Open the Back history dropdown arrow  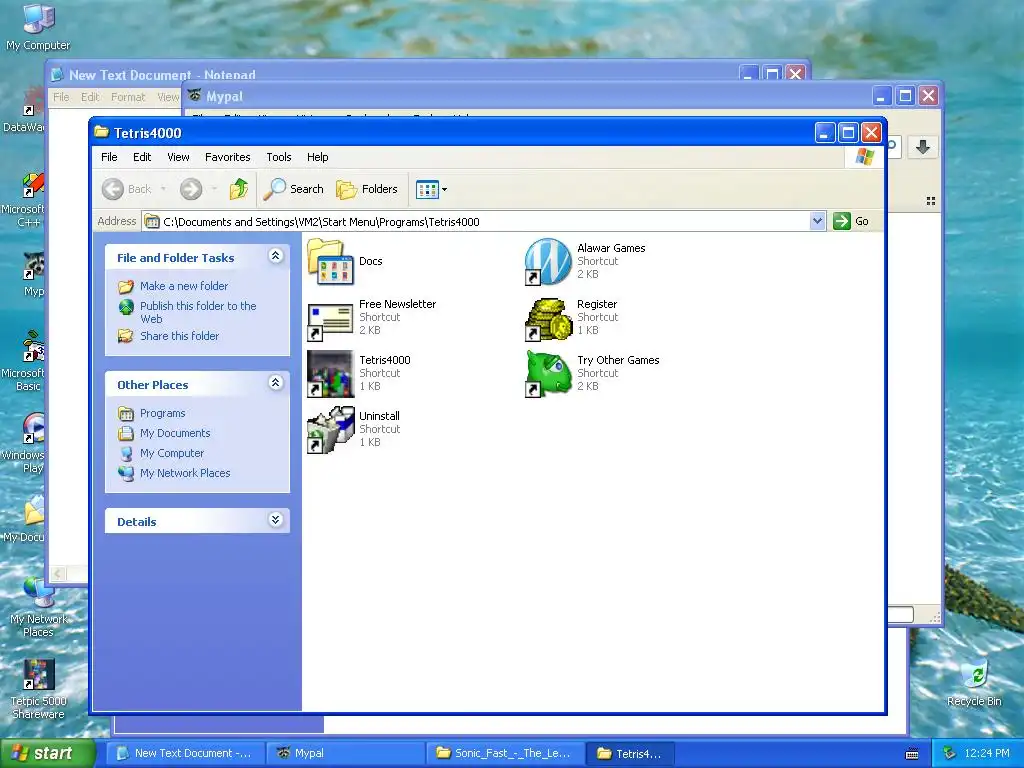pyautogui.click(x=163, y=189)
